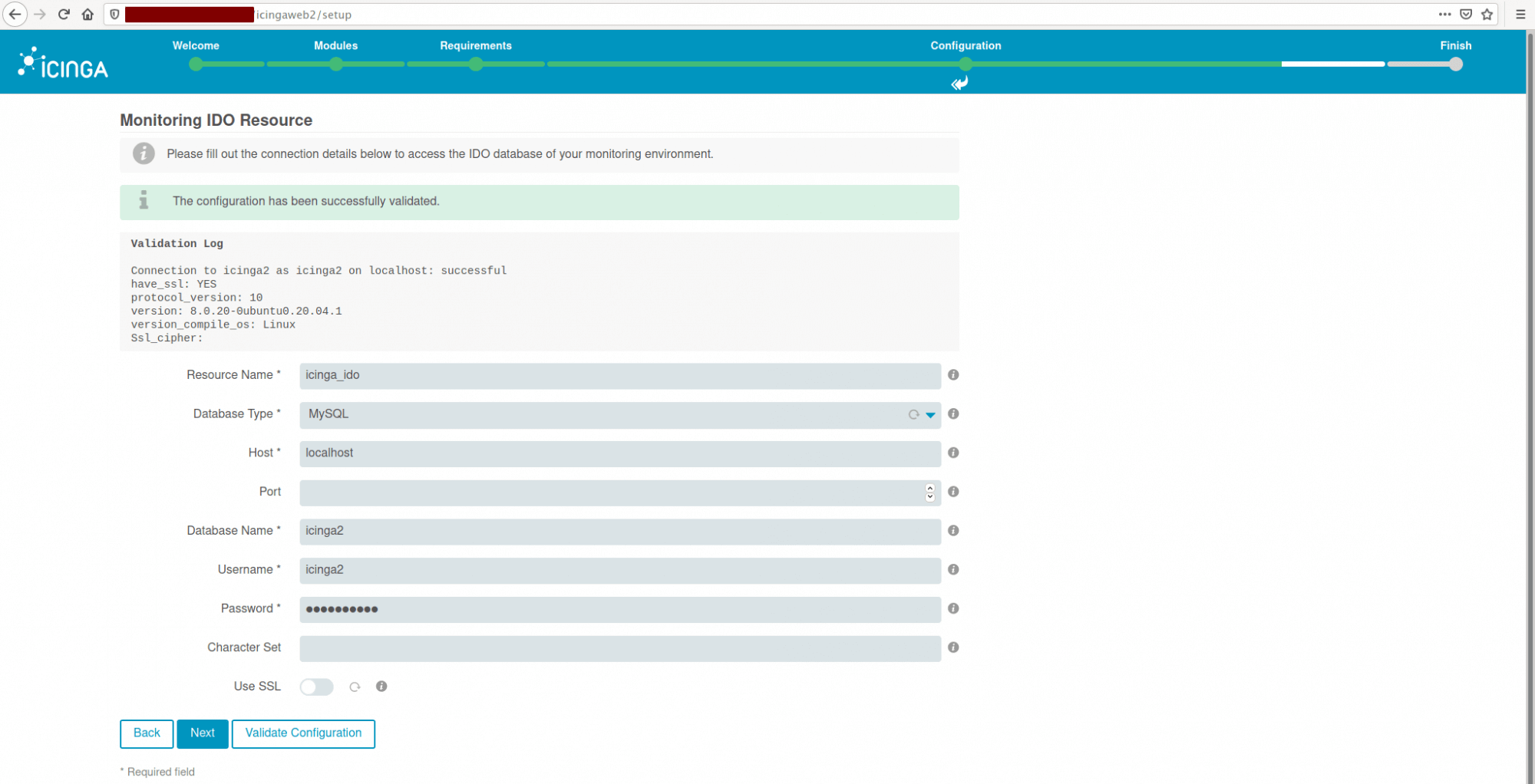Select the Configuration step
The height and width of the screenshot is (784, 1535).
966,46
